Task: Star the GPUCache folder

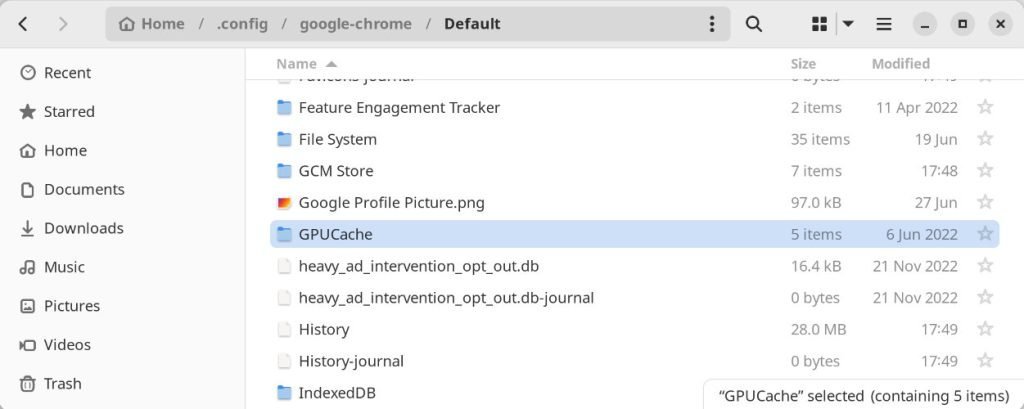Action: pyautogui.click(x=985, y=234)
